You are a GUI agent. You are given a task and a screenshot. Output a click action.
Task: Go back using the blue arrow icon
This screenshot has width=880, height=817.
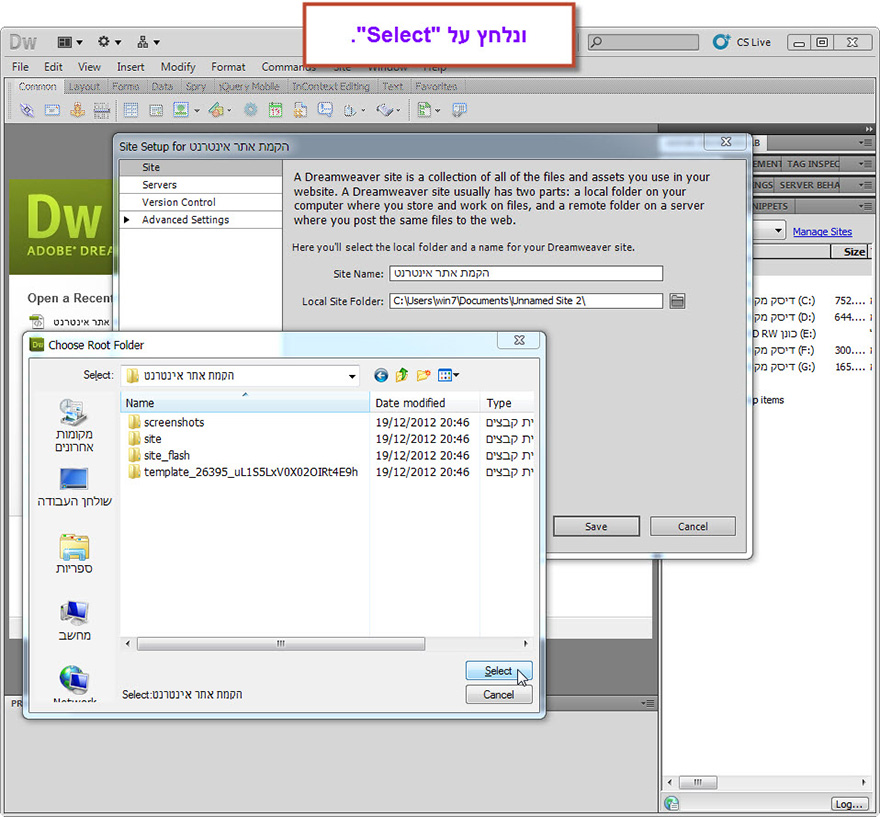(x=381, y=375)
